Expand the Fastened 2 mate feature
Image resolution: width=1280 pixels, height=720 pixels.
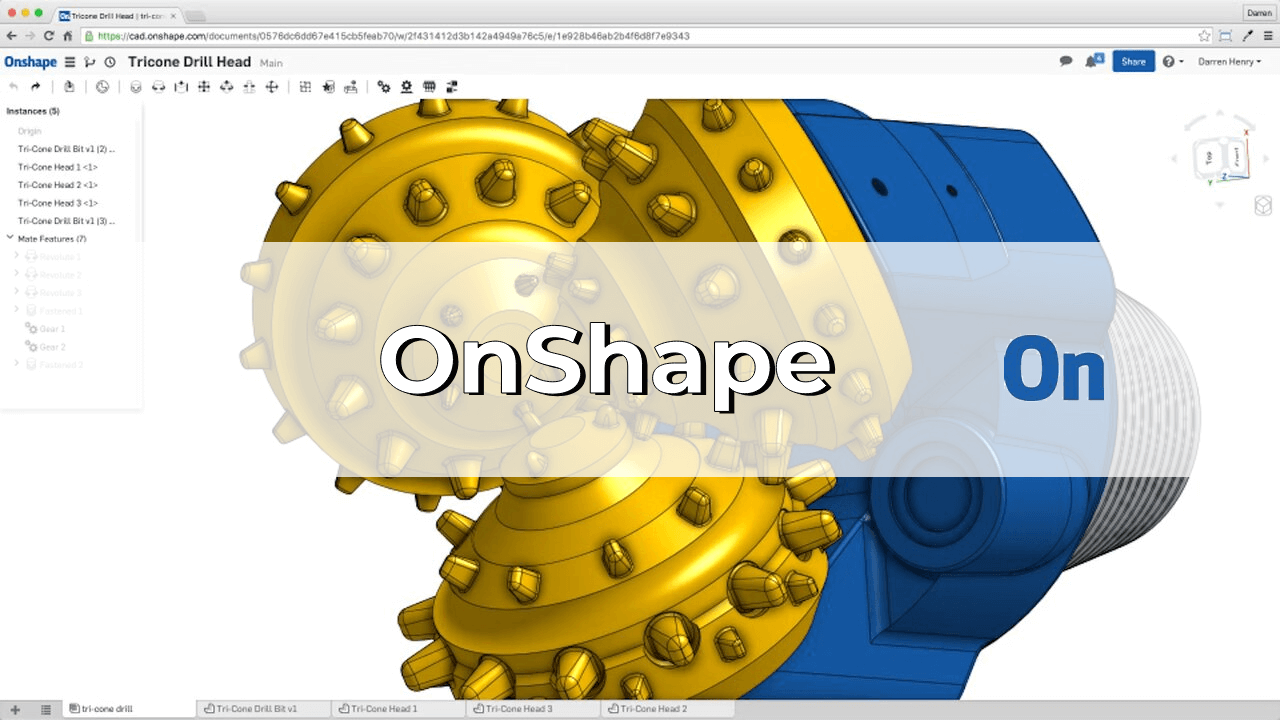pos(17,364)
